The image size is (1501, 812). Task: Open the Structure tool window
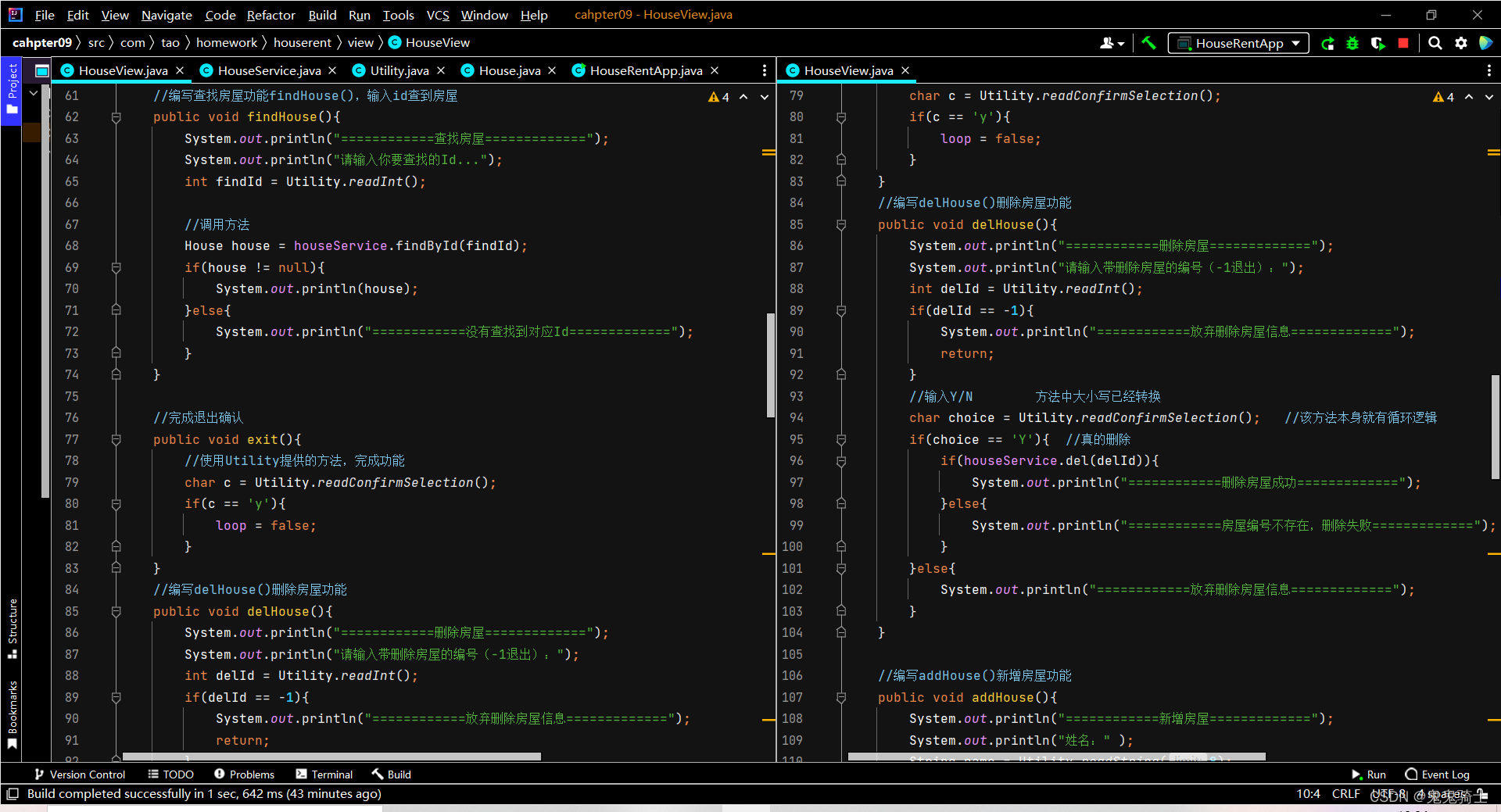tap(12, 629)
